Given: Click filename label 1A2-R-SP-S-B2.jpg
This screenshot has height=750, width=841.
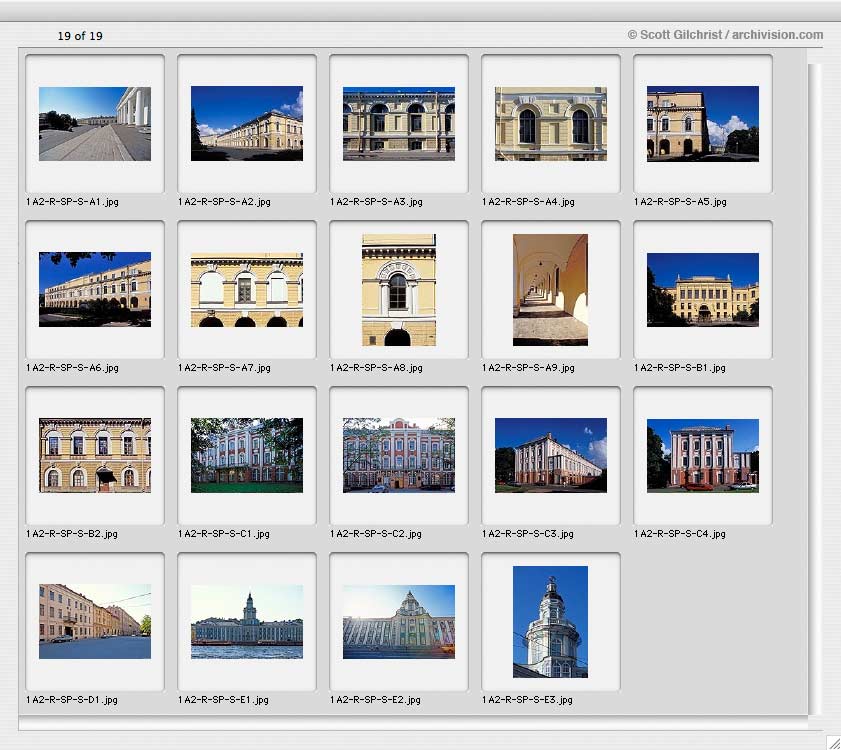Looking at the screenshot, I should [72, 534].
